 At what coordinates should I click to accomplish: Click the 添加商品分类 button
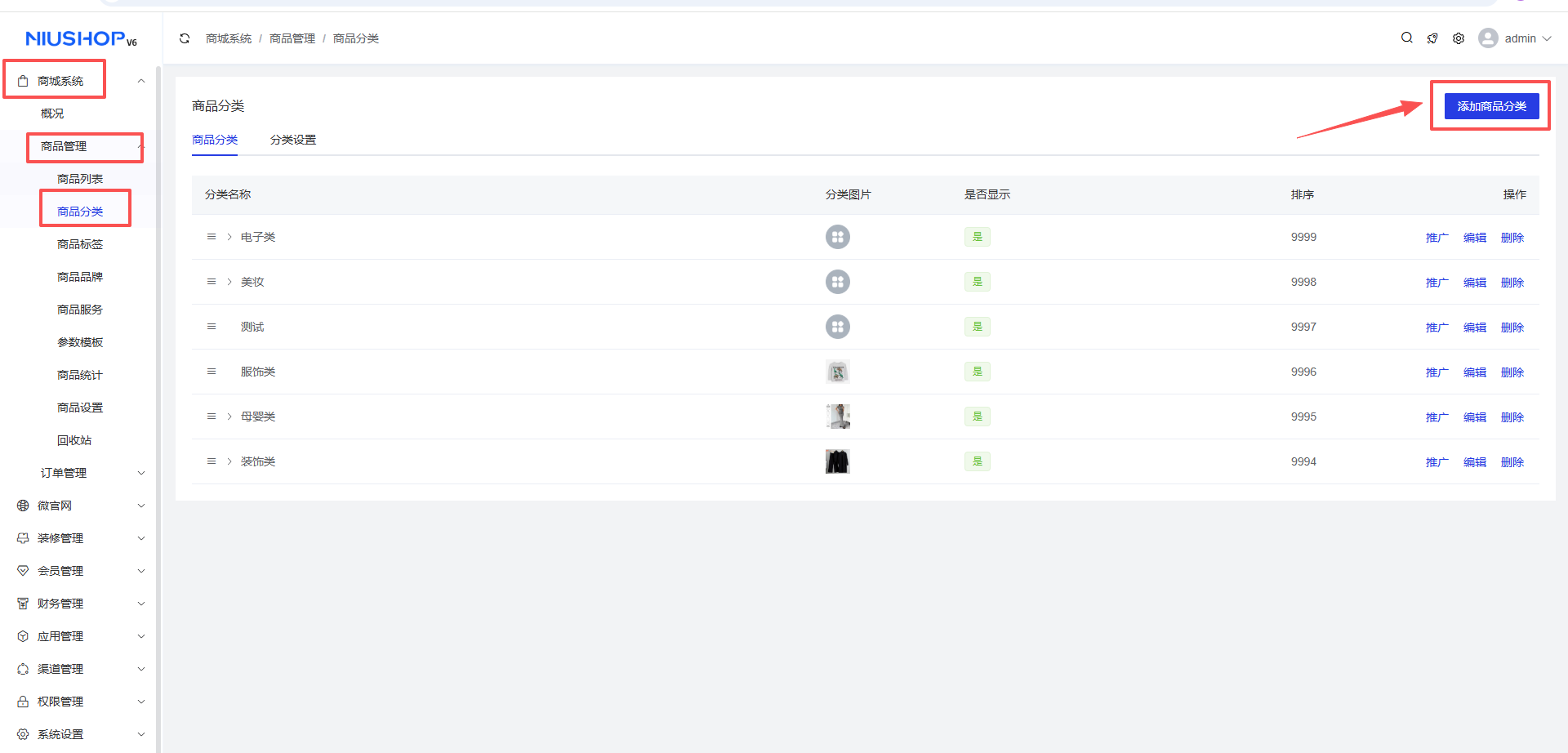(x=1491, y=106)
